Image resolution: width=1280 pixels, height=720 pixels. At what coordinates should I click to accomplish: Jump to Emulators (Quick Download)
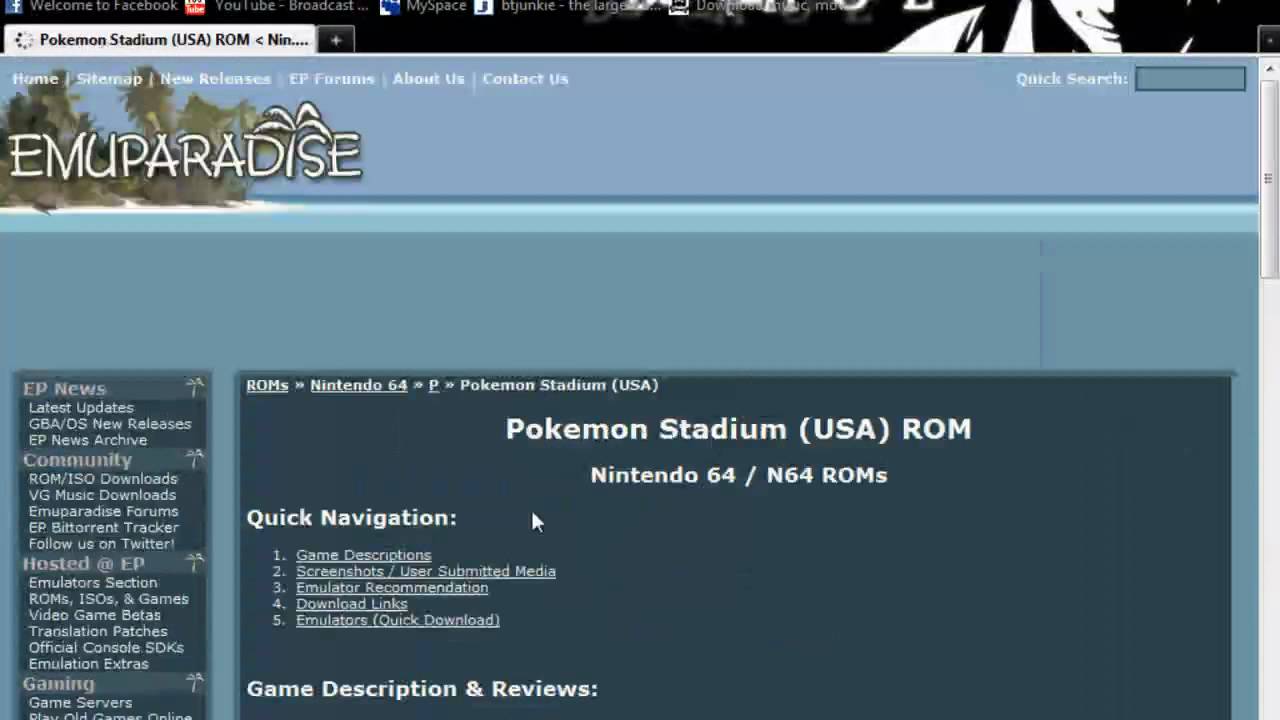[398, 620]
